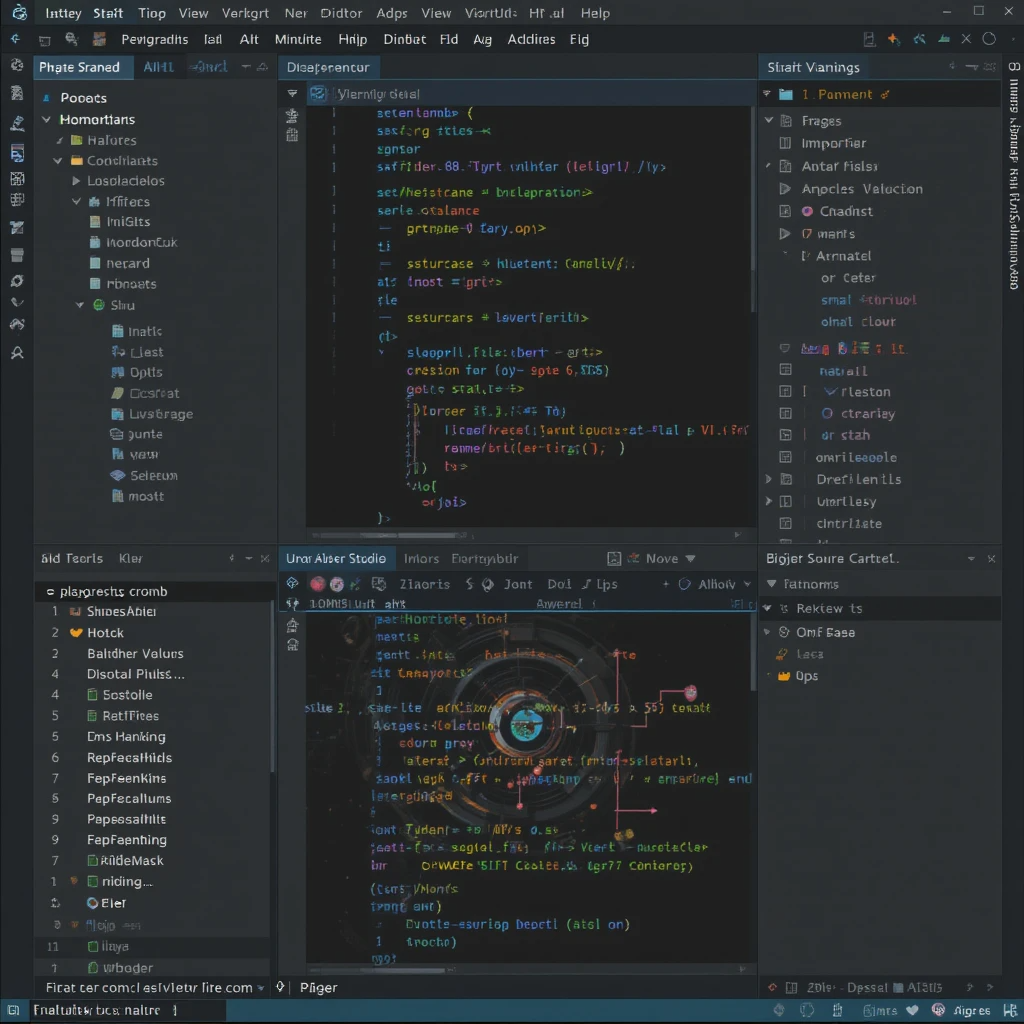Click the lower editor's vertical scrollbar
This screenshot has height=1024, width=1024.
tap(753, 650)
